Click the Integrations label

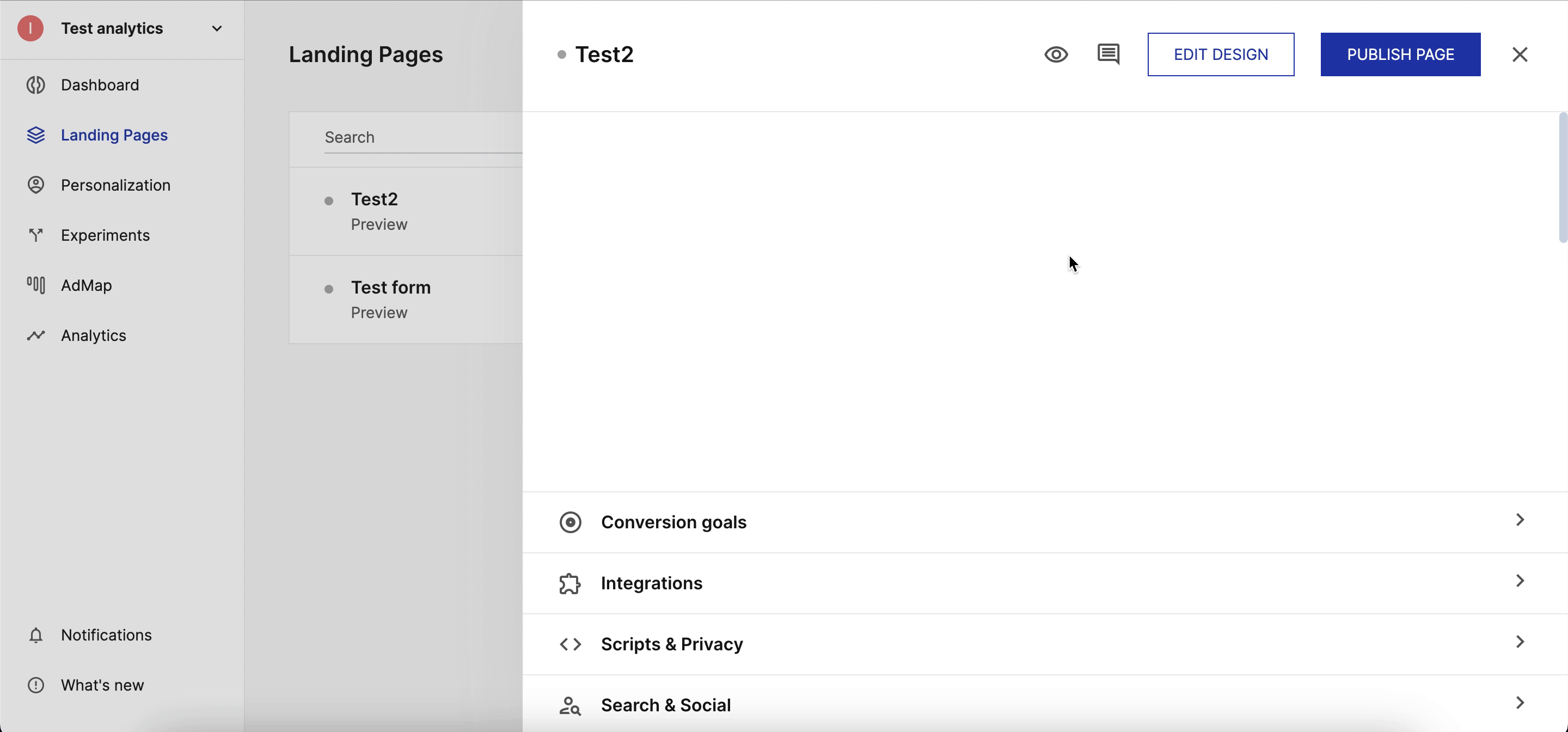652,583
